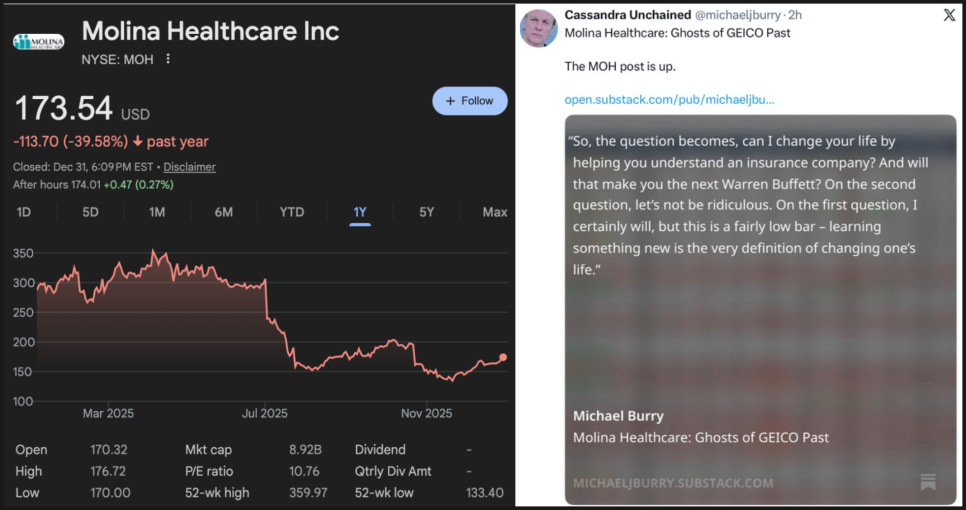Select the 5D chart range
This screenshot has width=966, height=510.
click(x=90, y=212)
